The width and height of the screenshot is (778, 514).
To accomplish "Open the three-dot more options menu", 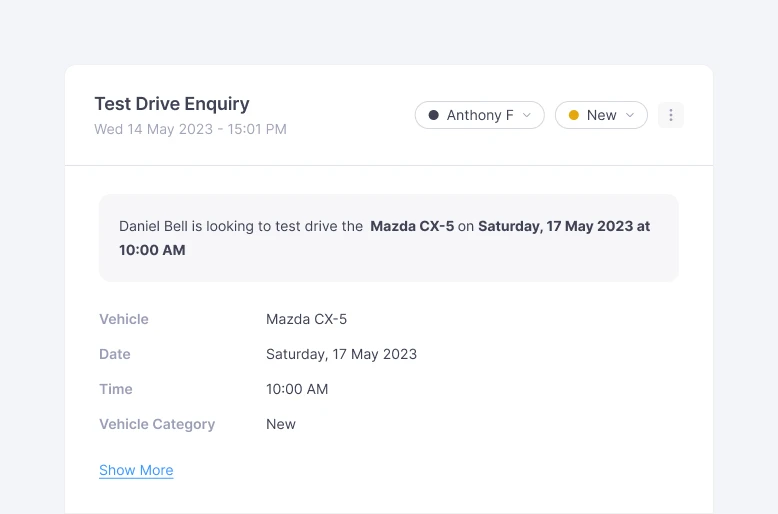I will pos(671,115).
